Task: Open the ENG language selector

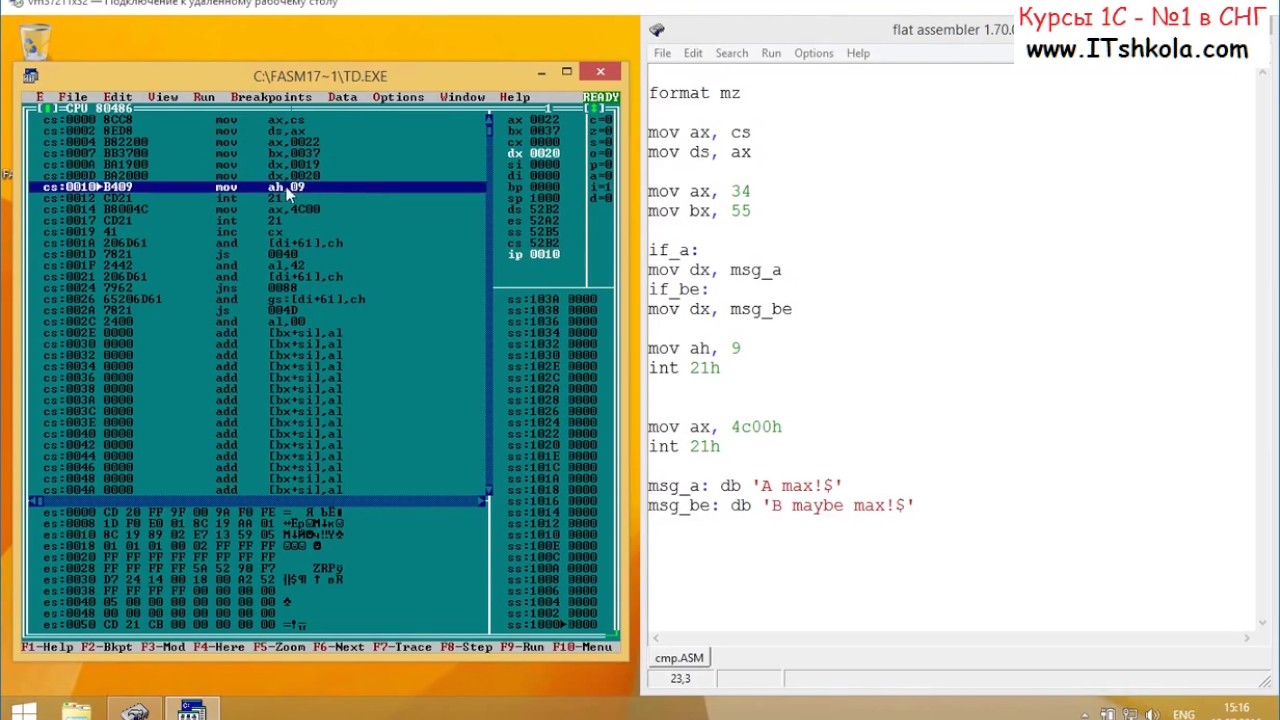Action: click(1183, 715)
